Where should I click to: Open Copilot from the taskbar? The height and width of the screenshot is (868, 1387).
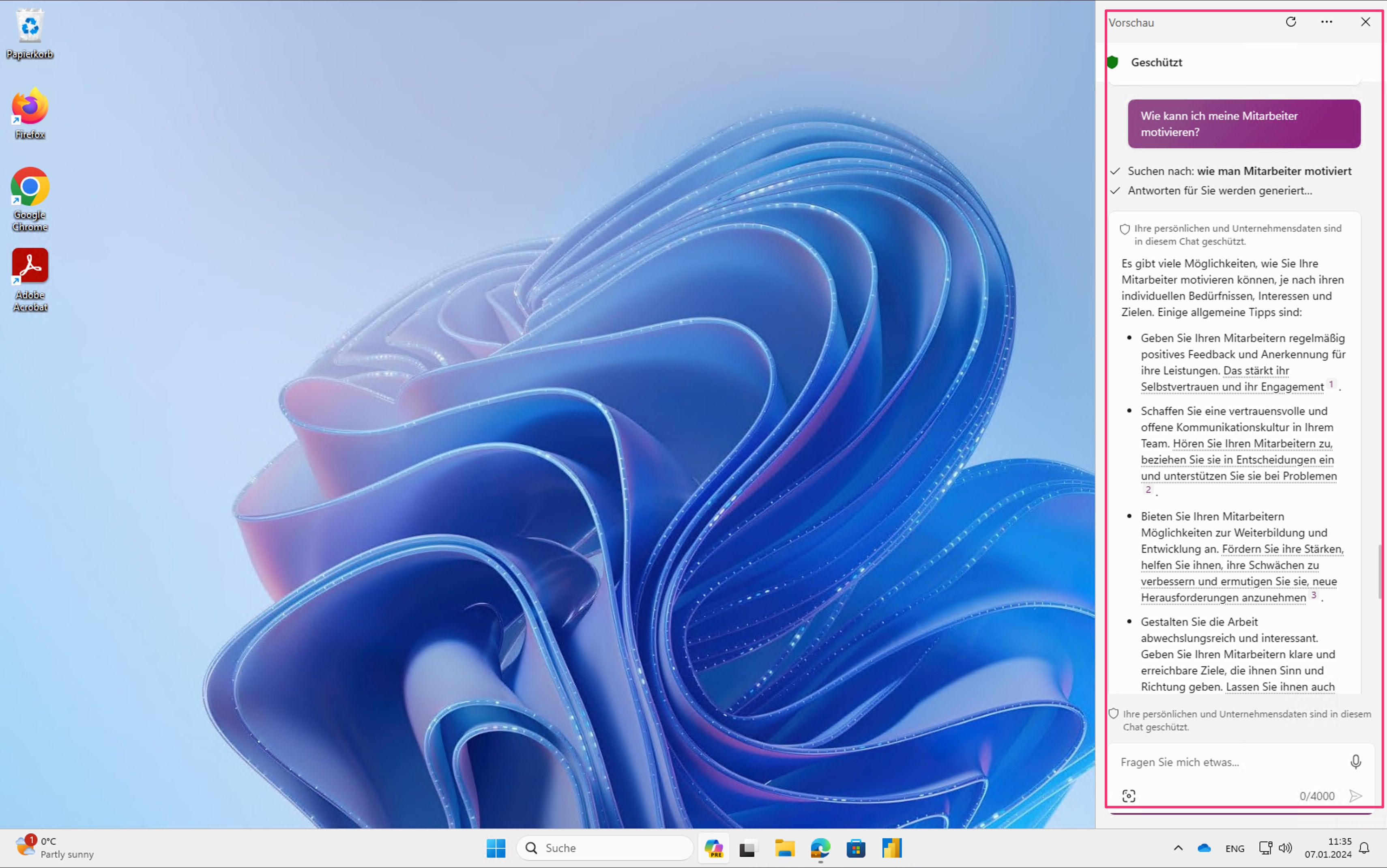(713, 848)
